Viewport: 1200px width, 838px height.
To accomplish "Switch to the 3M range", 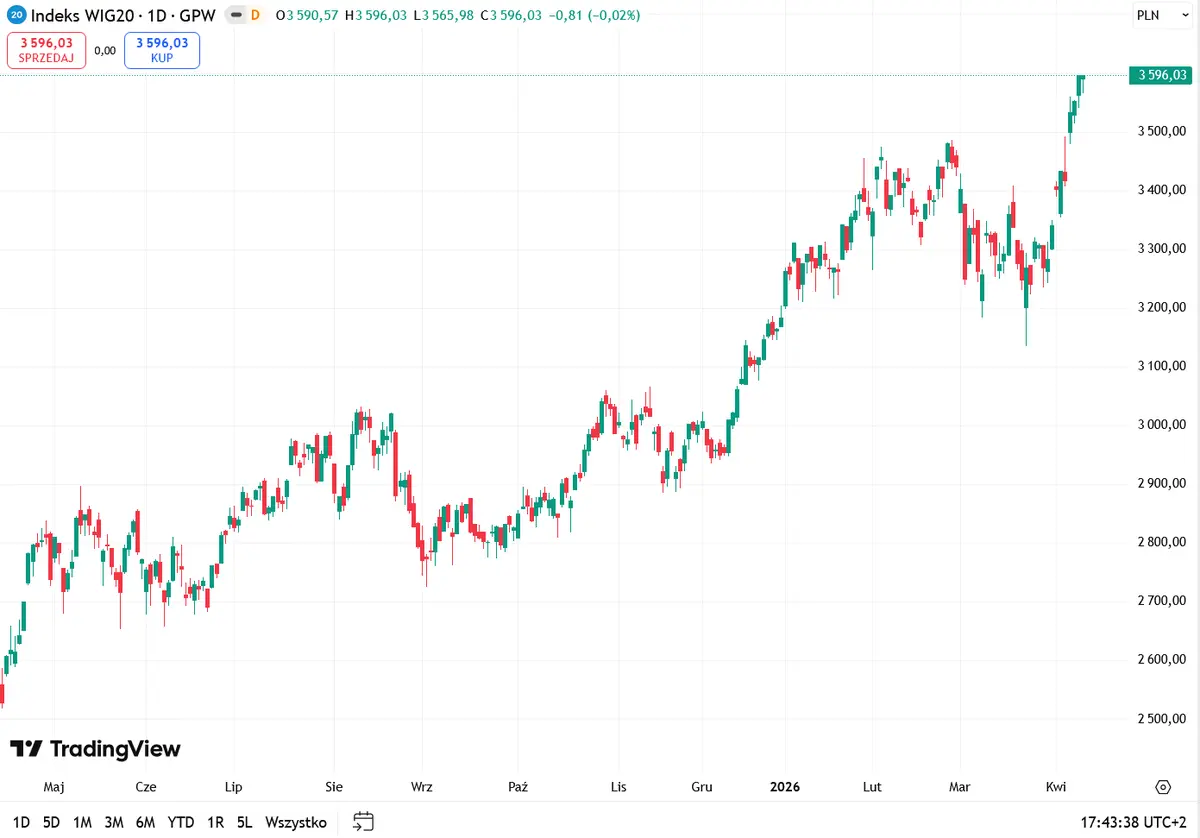I will pos(114,822).
